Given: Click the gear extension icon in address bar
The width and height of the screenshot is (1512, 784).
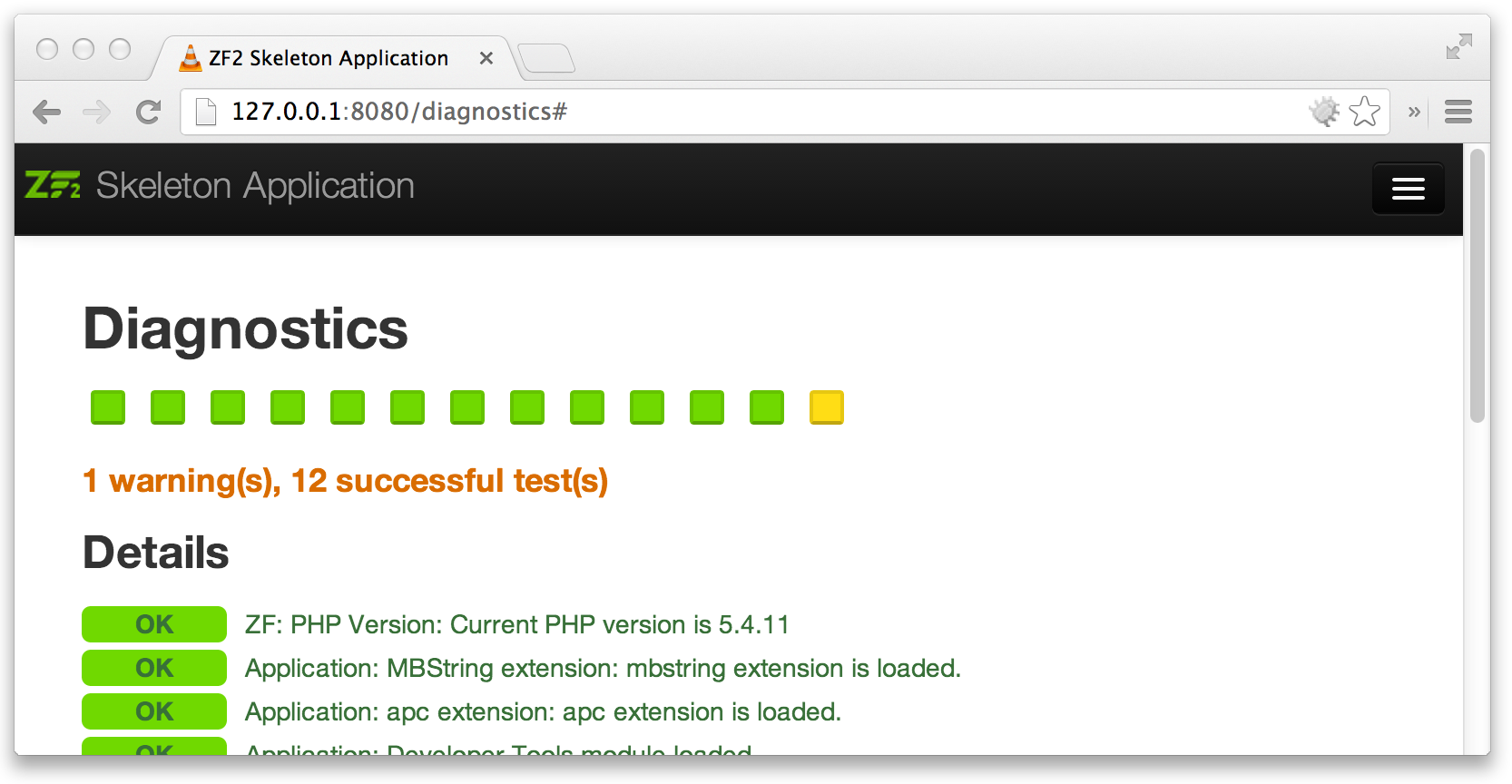Looking at the screenshot, I should point(1324,112).
